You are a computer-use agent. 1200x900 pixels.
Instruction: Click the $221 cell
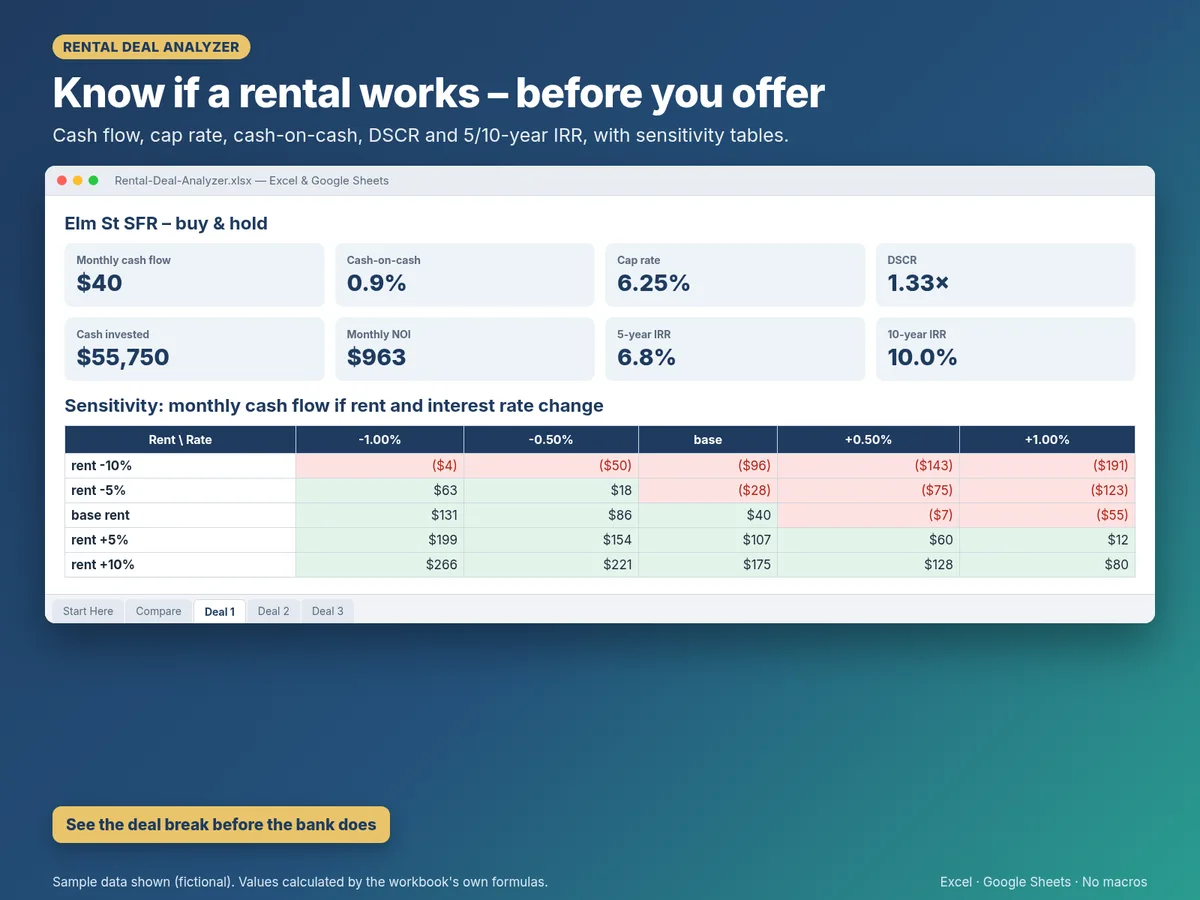(x=551, y=565)
